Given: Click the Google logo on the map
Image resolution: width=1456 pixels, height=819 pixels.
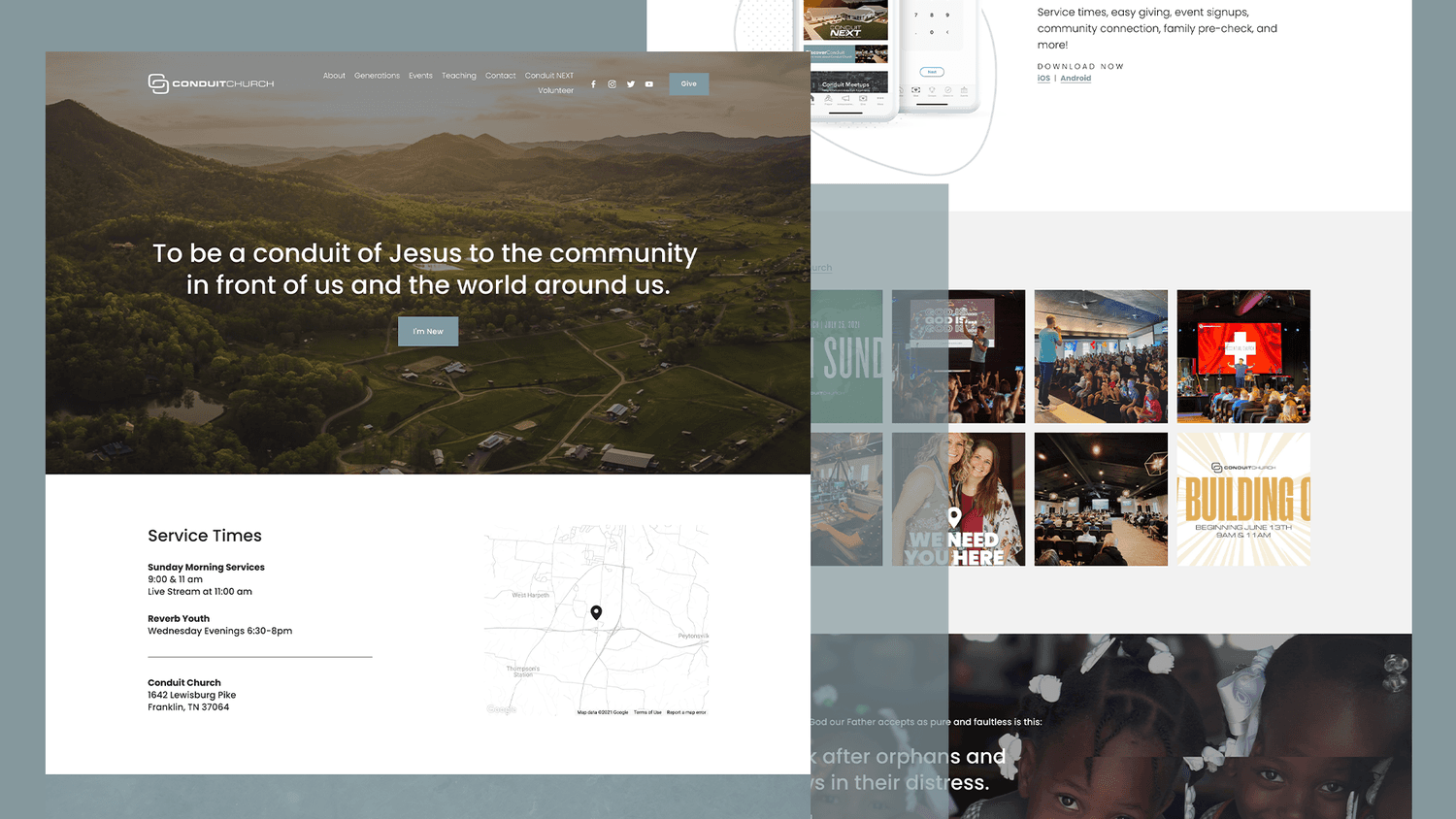Looking at the screenshot, I should (502, 709).
